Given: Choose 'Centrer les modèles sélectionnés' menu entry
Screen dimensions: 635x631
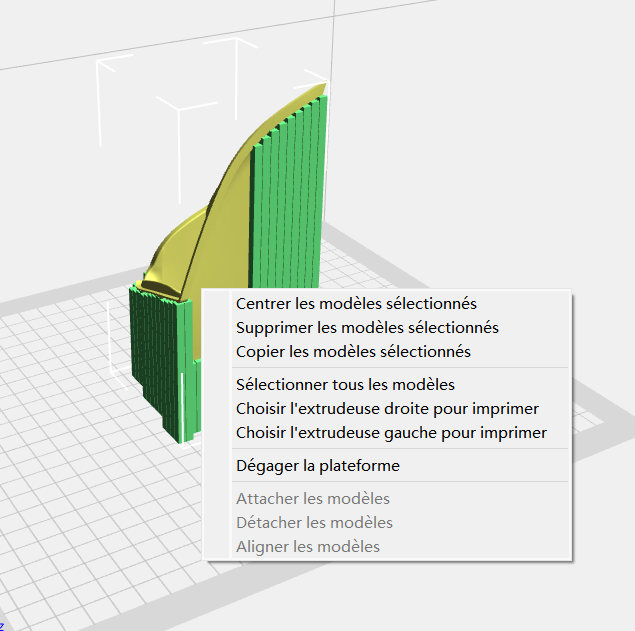Looking at the screenshot, I should (x=387, y=304).
